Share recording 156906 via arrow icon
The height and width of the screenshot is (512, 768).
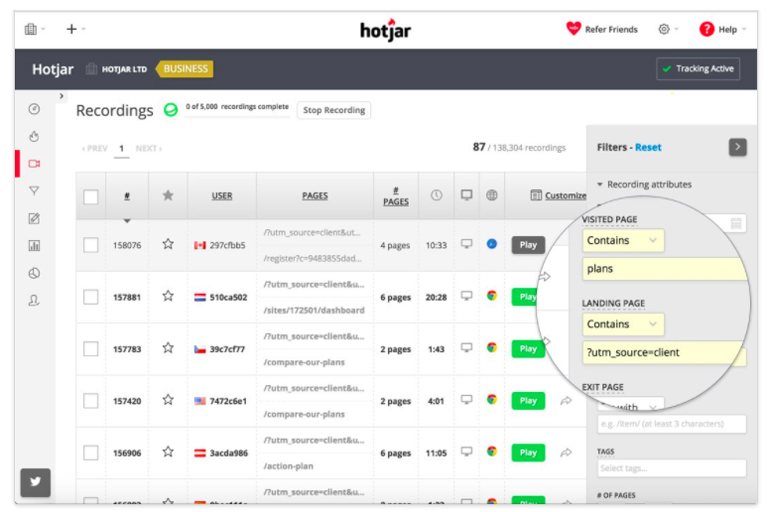566,453
